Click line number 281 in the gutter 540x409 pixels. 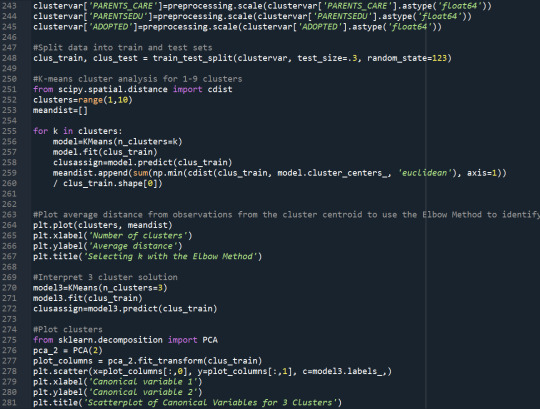tap(9, 402)
